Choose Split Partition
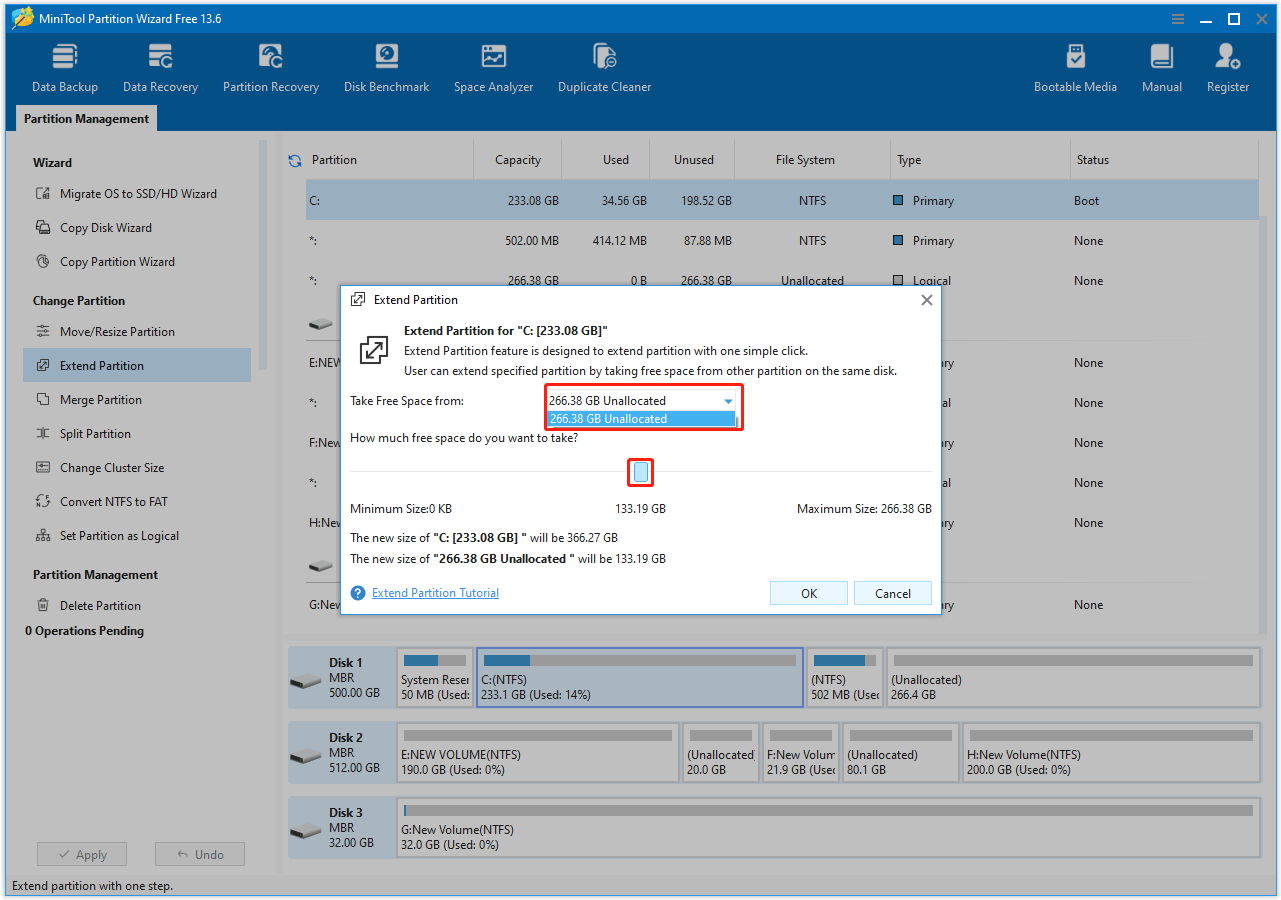Viewport: 1281px width, 900px height. click(x=95, y=434)
